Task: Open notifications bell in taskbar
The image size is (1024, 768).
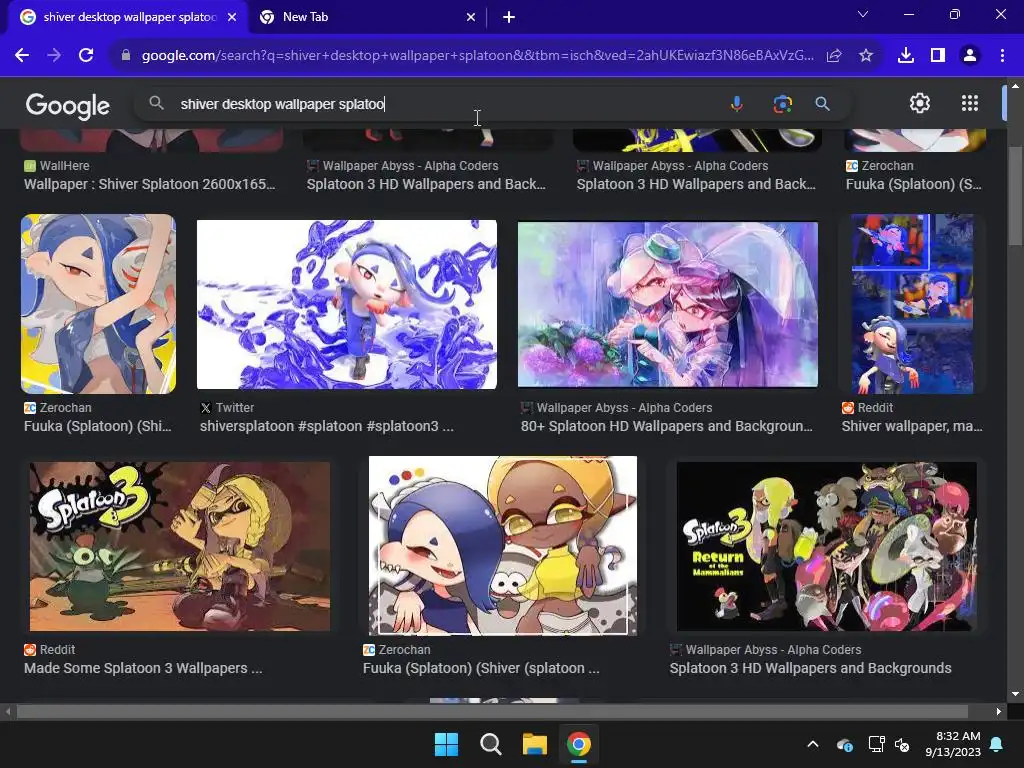Action: (997, 744)
